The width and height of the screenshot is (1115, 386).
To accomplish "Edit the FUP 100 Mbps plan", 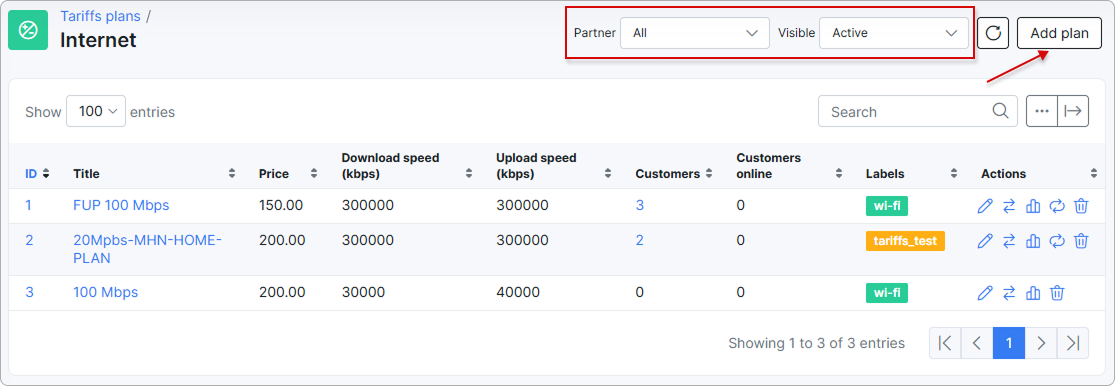I will [x=985, y=206].
